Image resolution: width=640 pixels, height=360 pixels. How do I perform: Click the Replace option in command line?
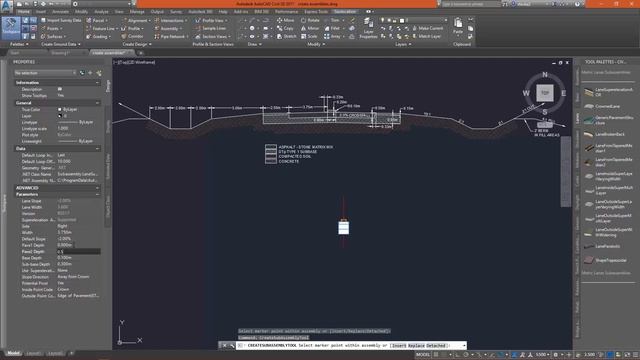416,345
